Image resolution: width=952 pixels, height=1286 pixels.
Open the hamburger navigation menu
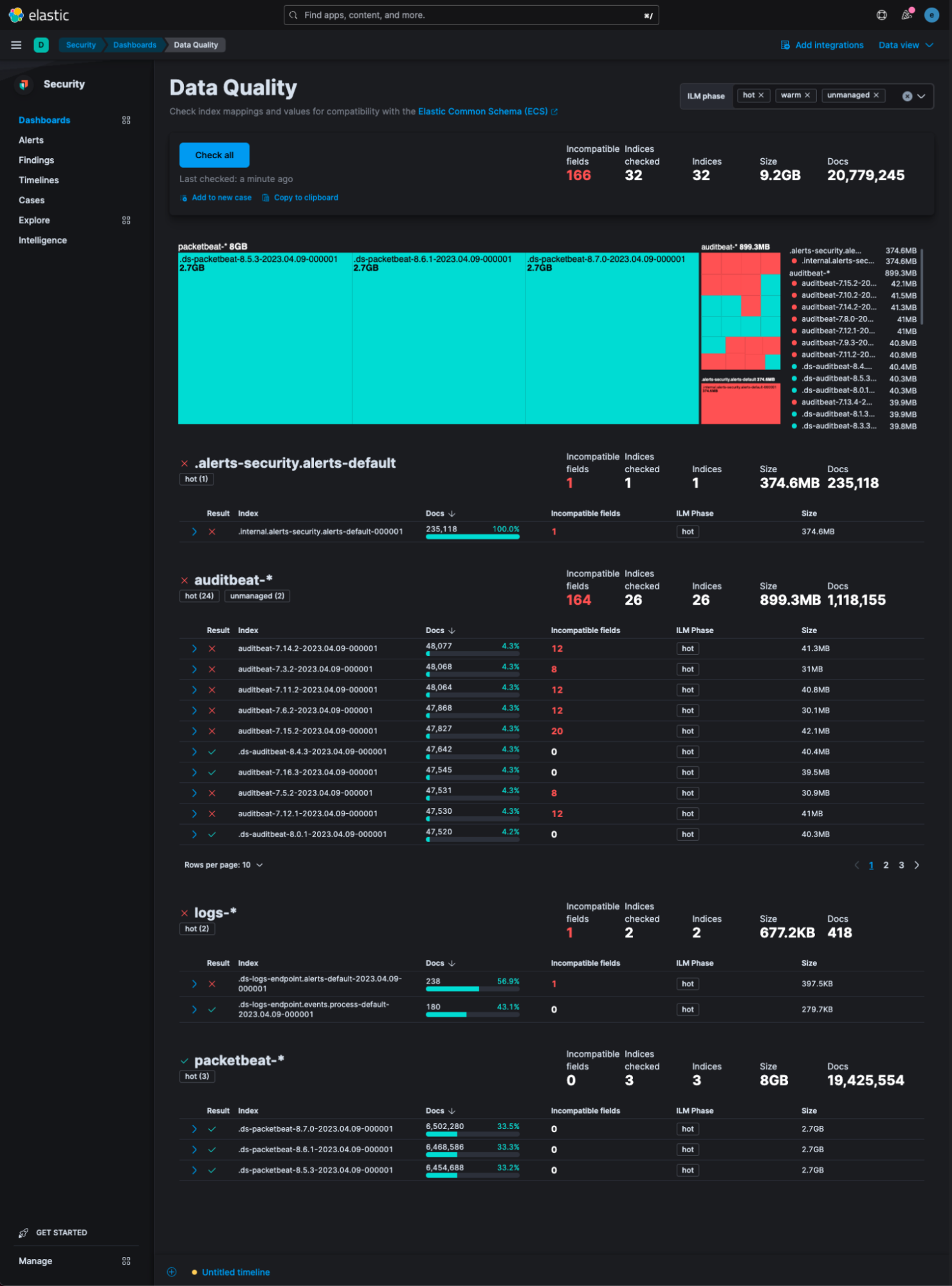tap(17, 45)
